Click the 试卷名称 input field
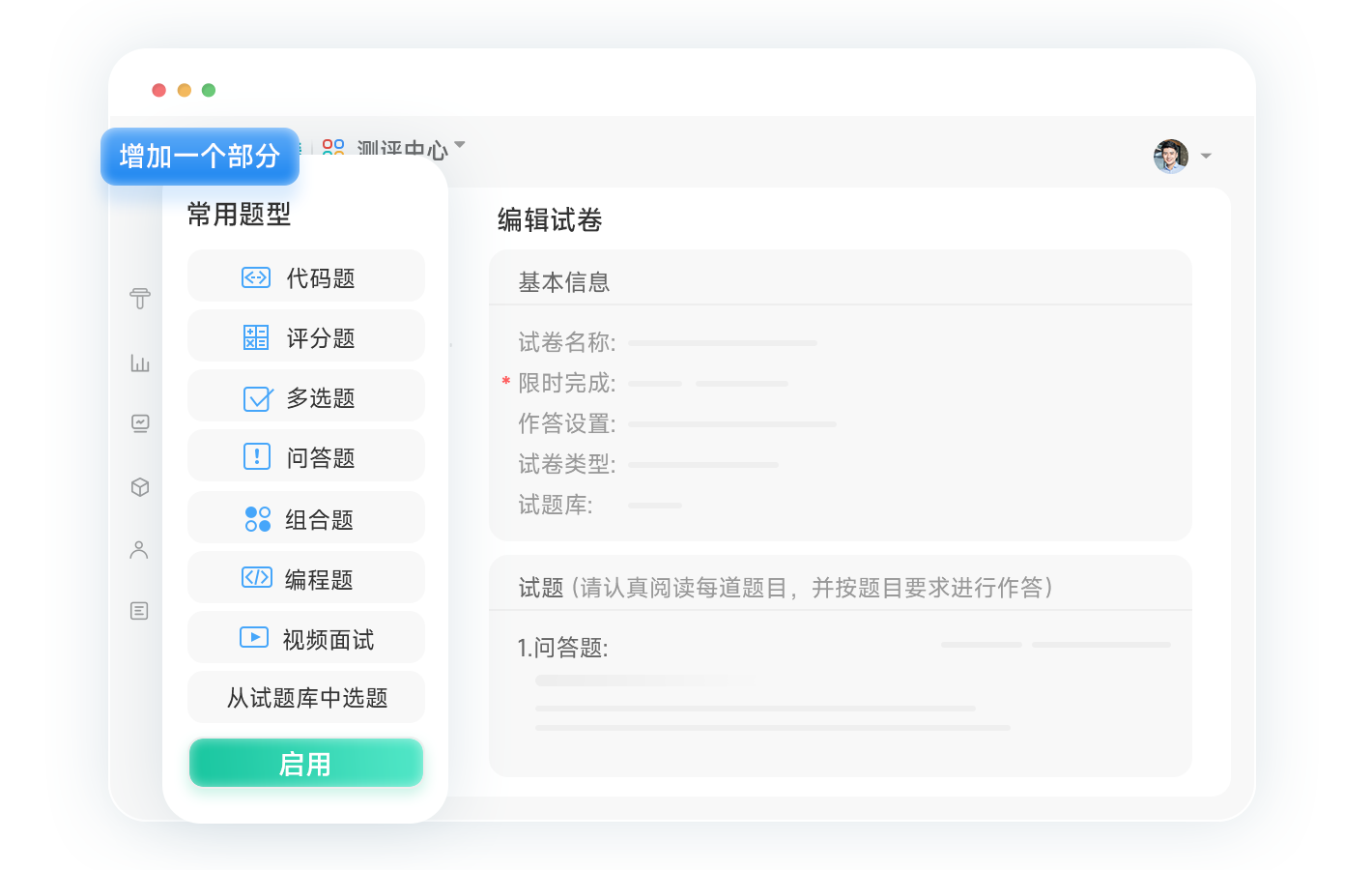The image size is (1372, 870). point(722,343)
